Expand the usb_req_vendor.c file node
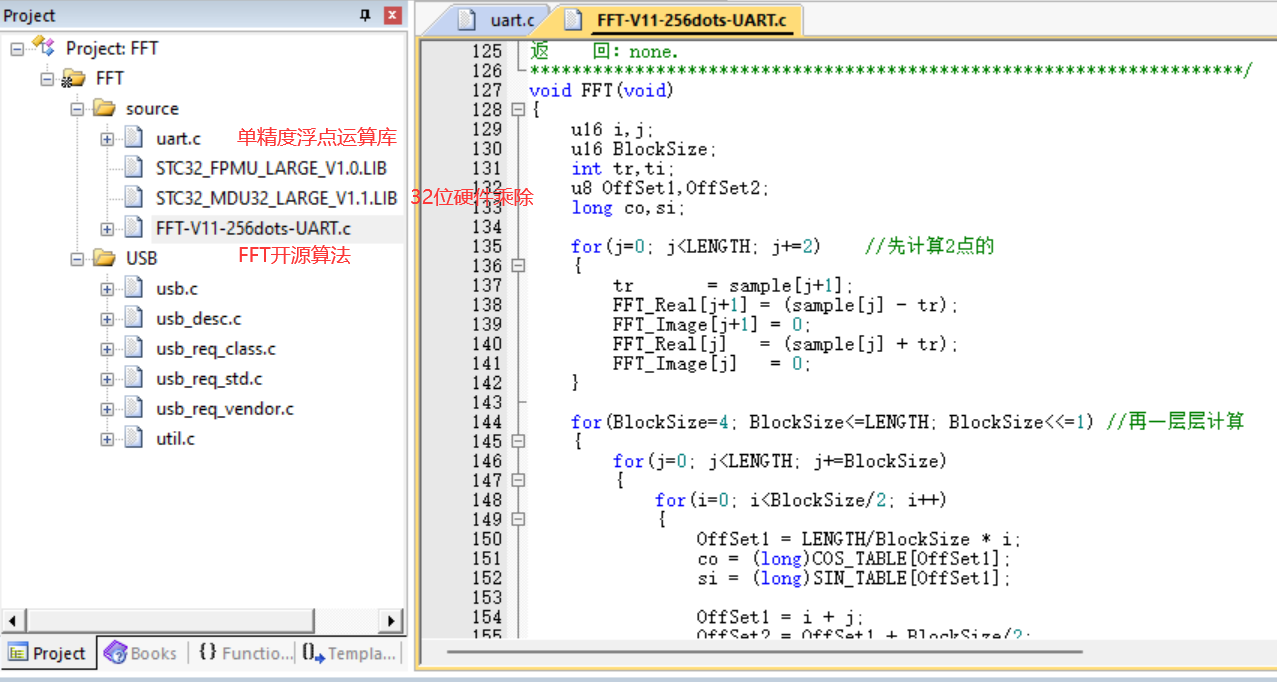The height and width of the screenshot is (682, 1277). 107,408
